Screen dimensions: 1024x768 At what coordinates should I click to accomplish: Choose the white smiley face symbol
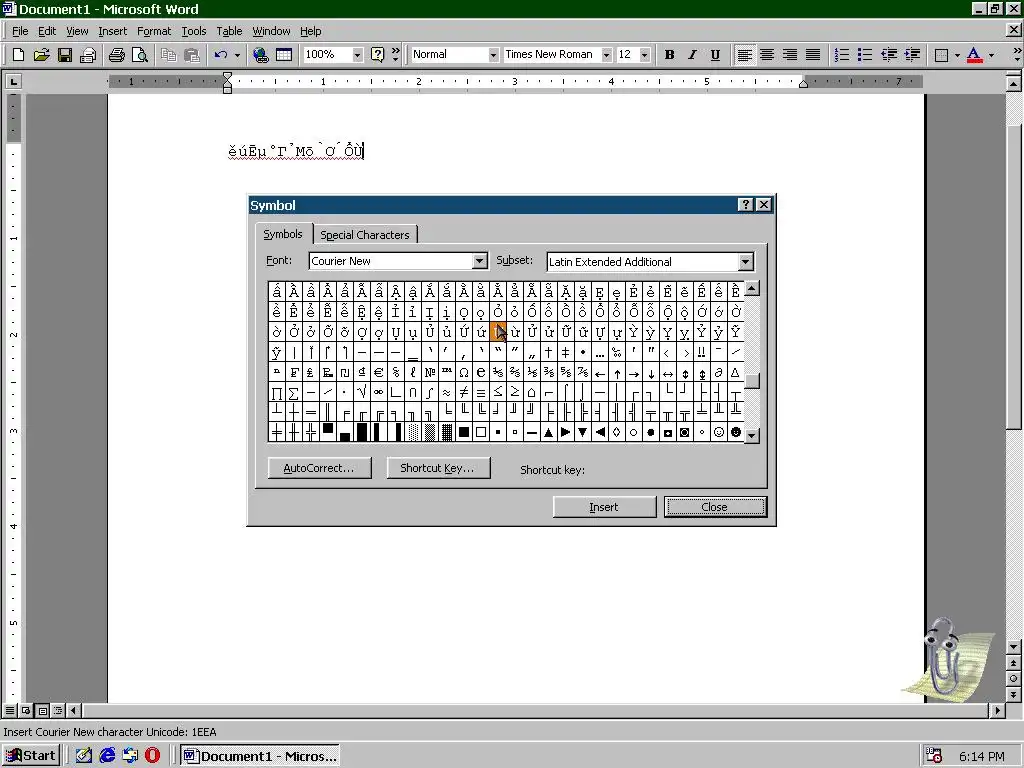click(x=718, y=432)
